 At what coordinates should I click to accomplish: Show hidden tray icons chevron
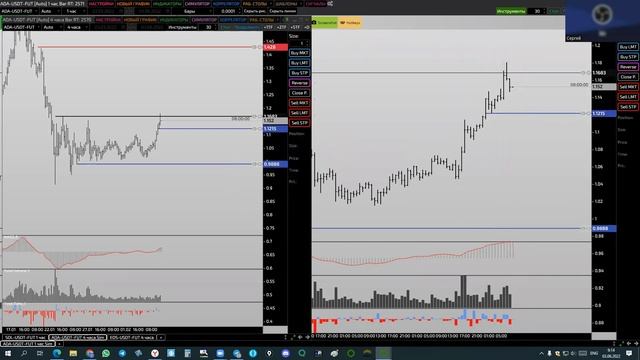(x=541, y=353)
